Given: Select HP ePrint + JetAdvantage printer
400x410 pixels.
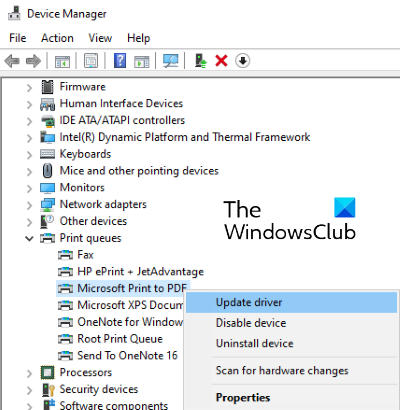Looking at the screenshot, I should pos(140,272).
